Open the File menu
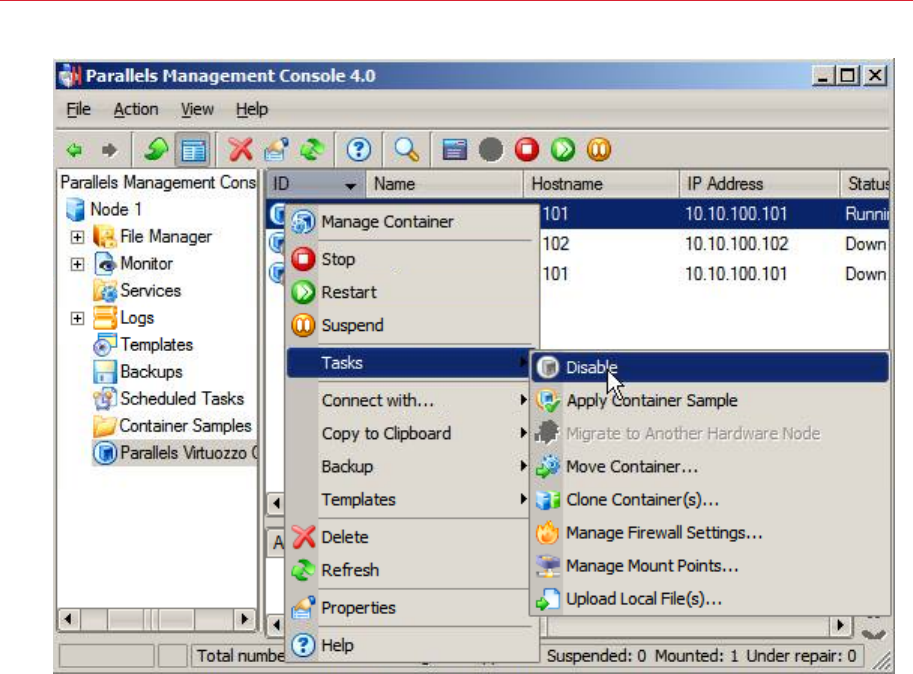913x674 pixels. 79,109
